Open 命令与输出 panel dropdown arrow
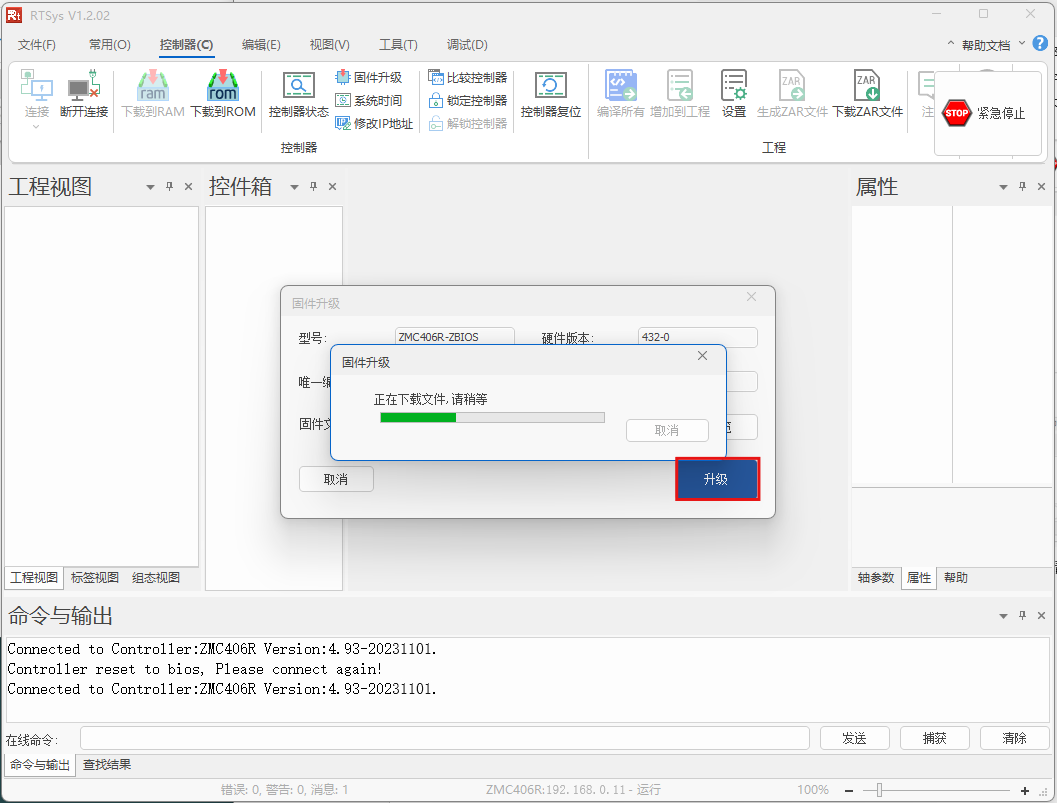The width and height of the screenshot is (1057, 803). pyautogui.click(x=1003, y=616)
